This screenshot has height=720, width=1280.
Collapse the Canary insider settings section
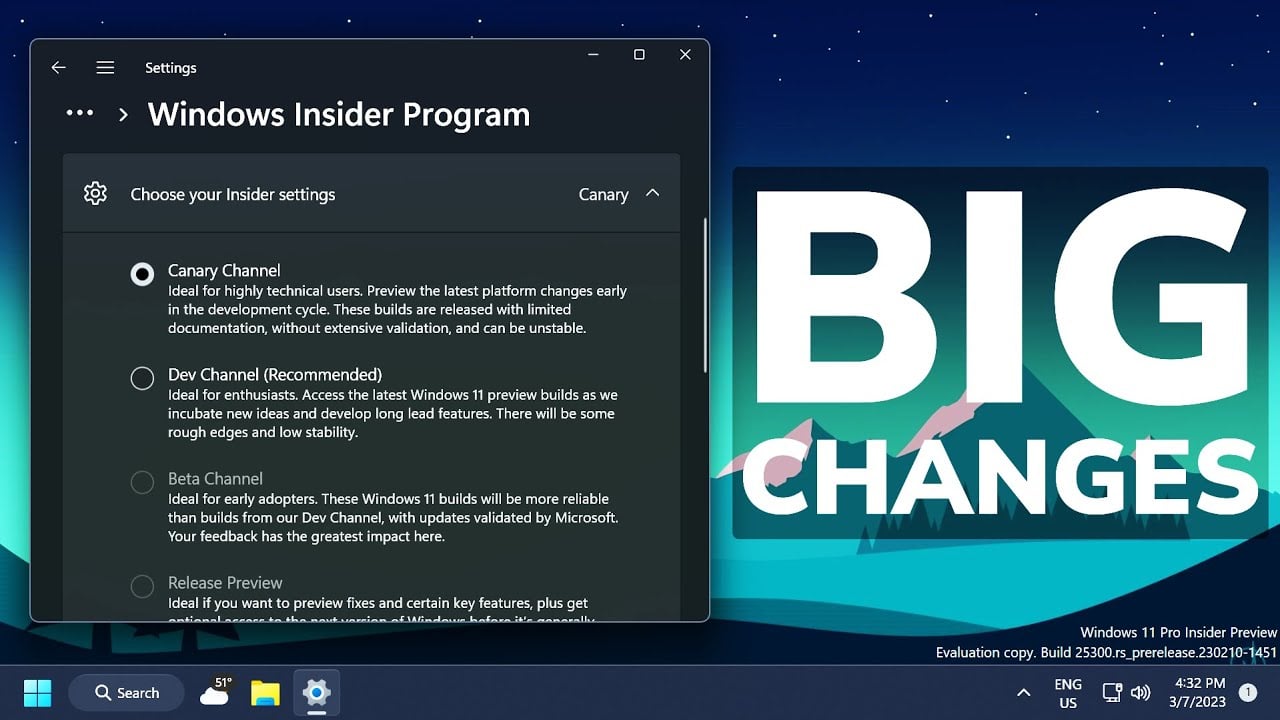point(651,194)
